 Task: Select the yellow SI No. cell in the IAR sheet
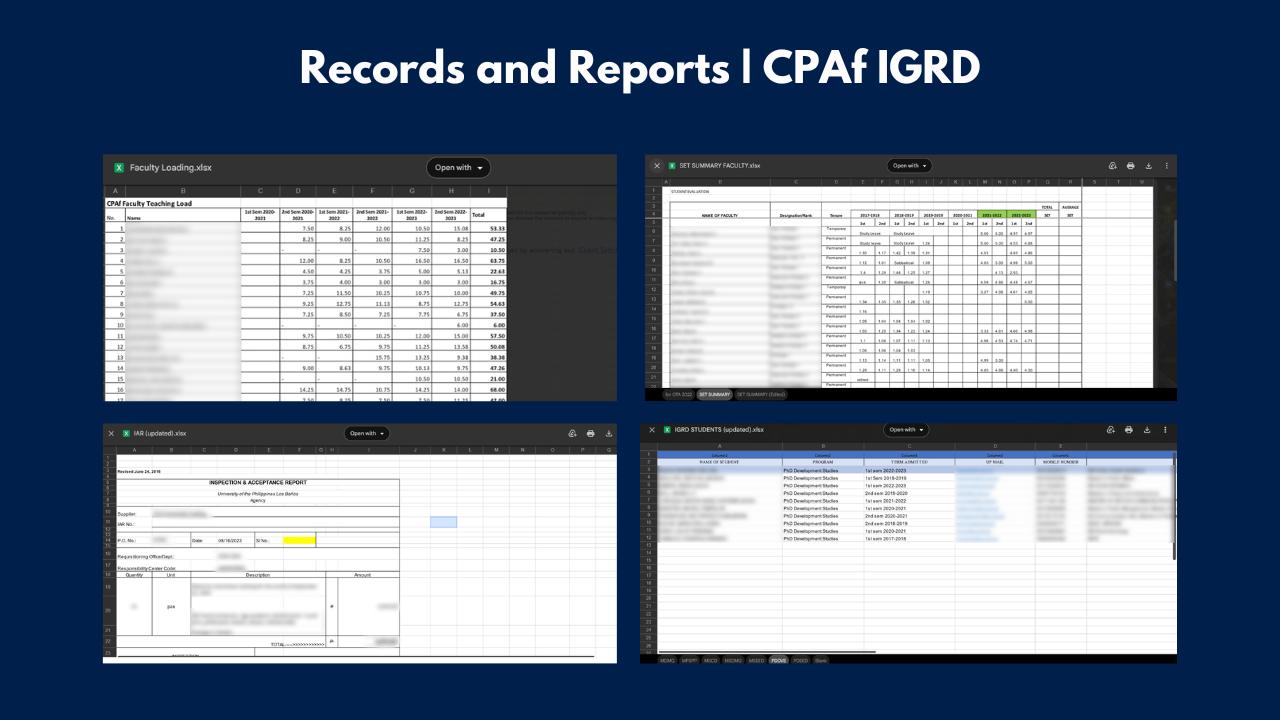pos(299,540)
